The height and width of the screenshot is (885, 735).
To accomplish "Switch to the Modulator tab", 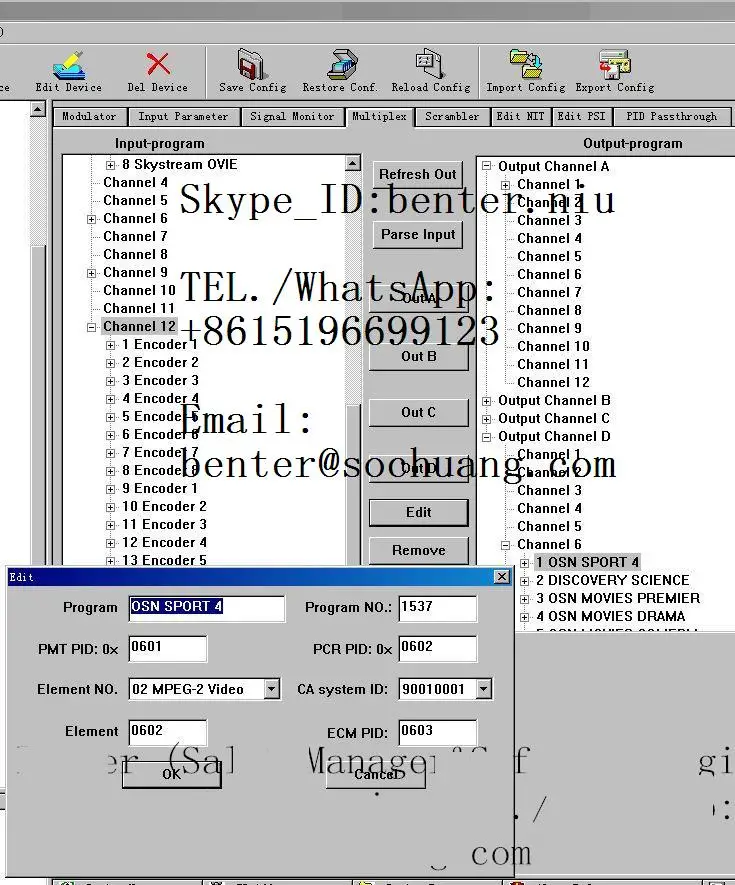I will (89, 117).
